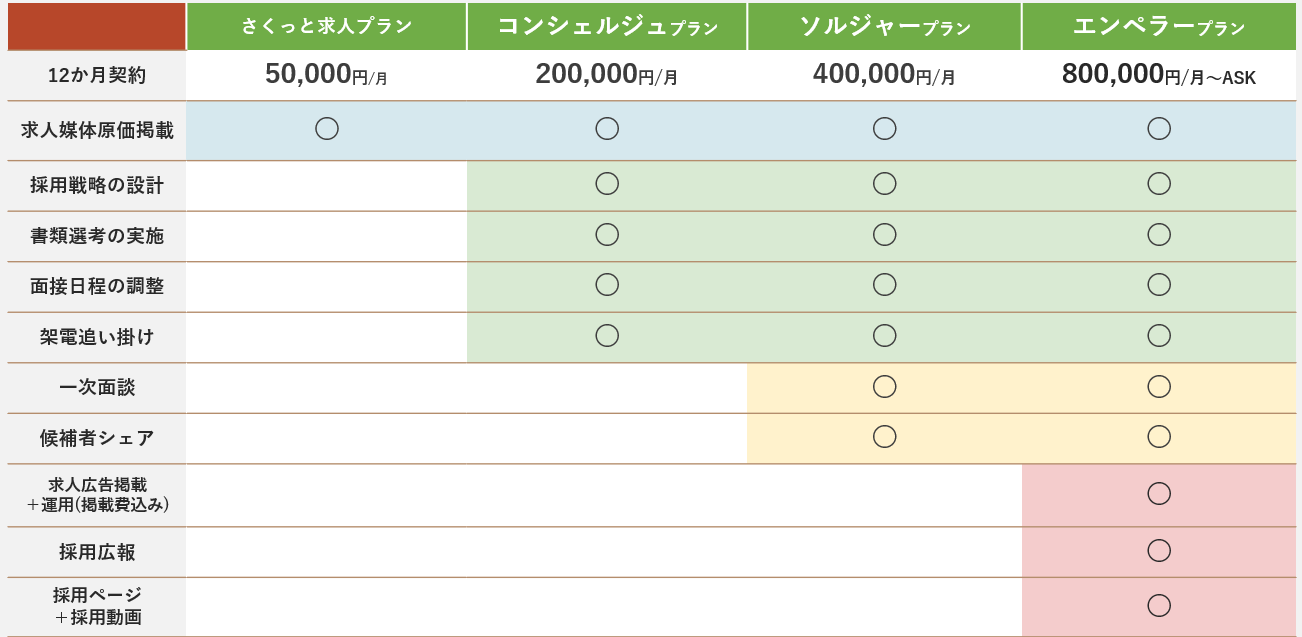Select the コンシェルジュプラン header
This screenshot has height=637, width=1302.
pyautogui.click(x=607, y=26)
